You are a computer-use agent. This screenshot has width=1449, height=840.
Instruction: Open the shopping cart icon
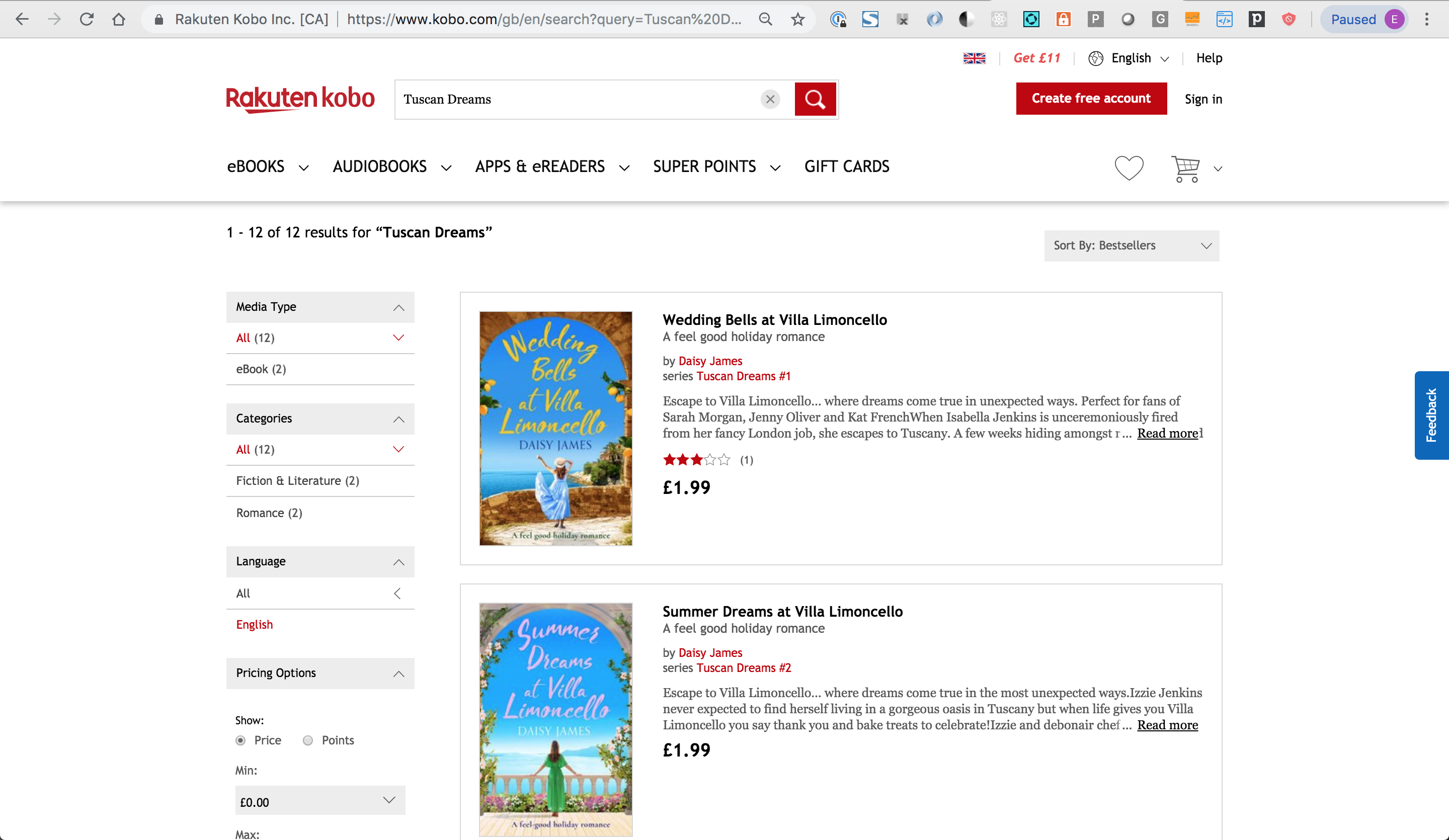point(1186,169)
